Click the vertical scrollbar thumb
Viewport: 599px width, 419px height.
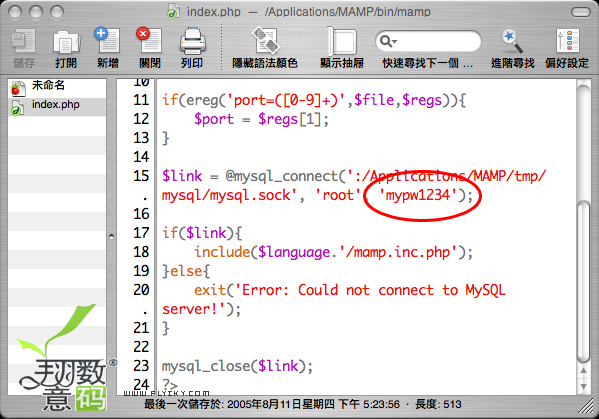(584, 282)
